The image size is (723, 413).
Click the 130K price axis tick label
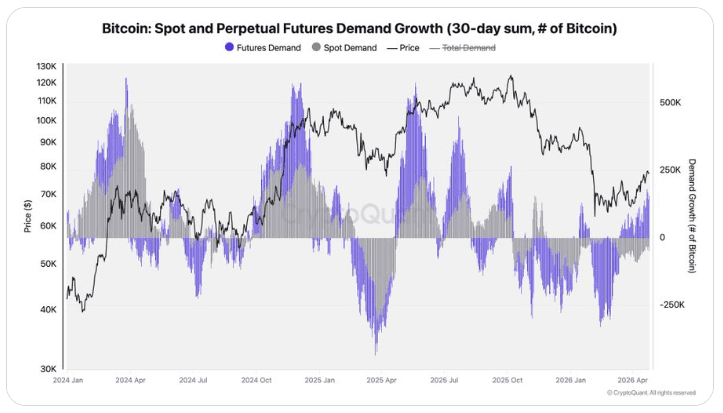[x=46, y=66]
